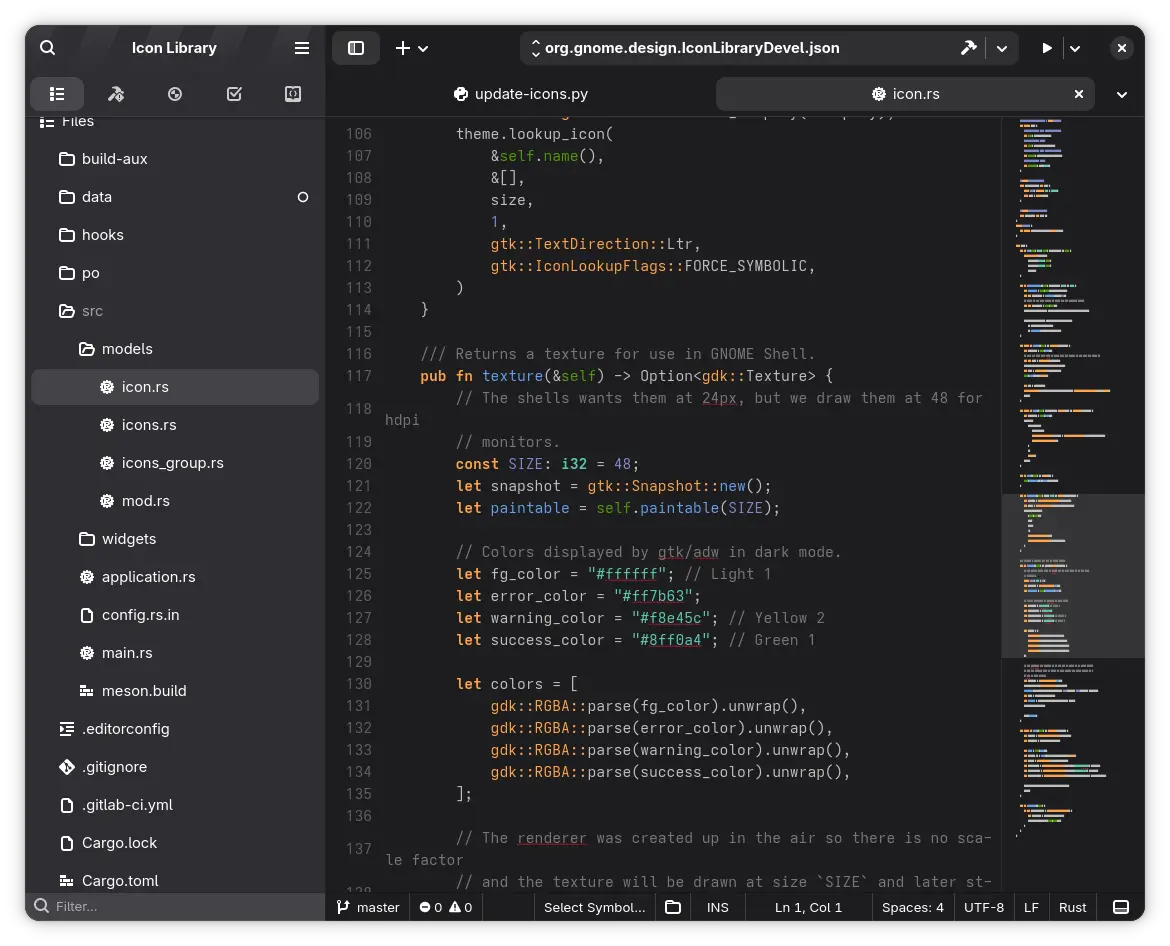This screenshot has height=946, width=1170.
Task: Open the documentation book icon
Action: [292, 94]
